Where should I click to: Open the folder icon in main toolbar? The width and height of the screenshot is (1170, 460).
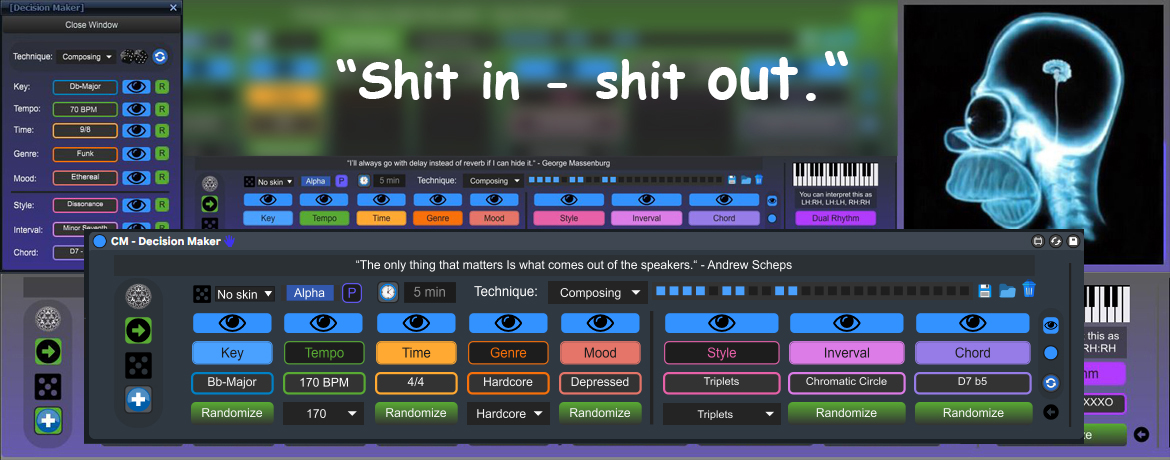(1007, 291)
